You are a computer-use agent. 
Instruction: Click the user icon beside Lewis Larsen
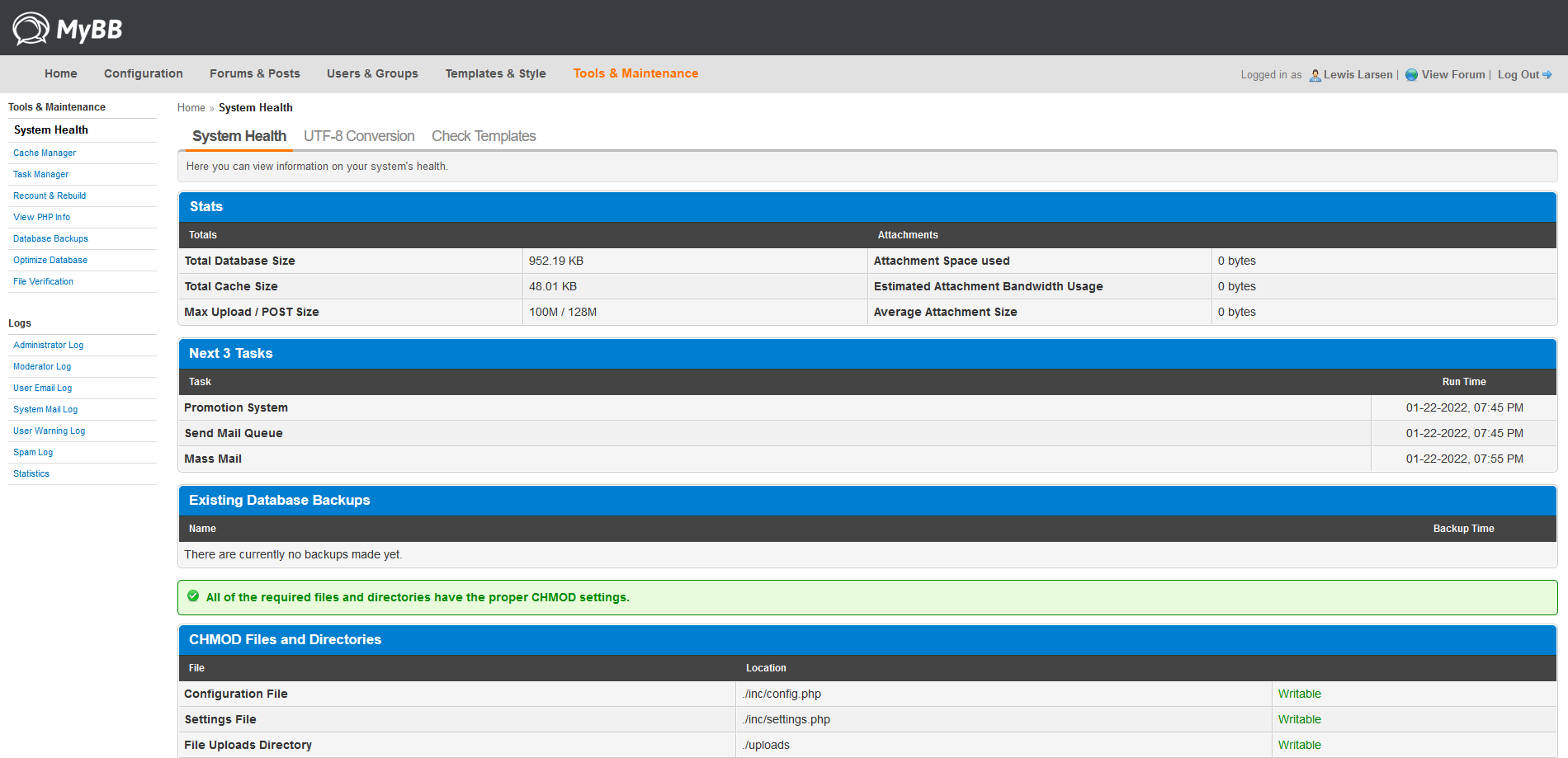[1315, 75]
